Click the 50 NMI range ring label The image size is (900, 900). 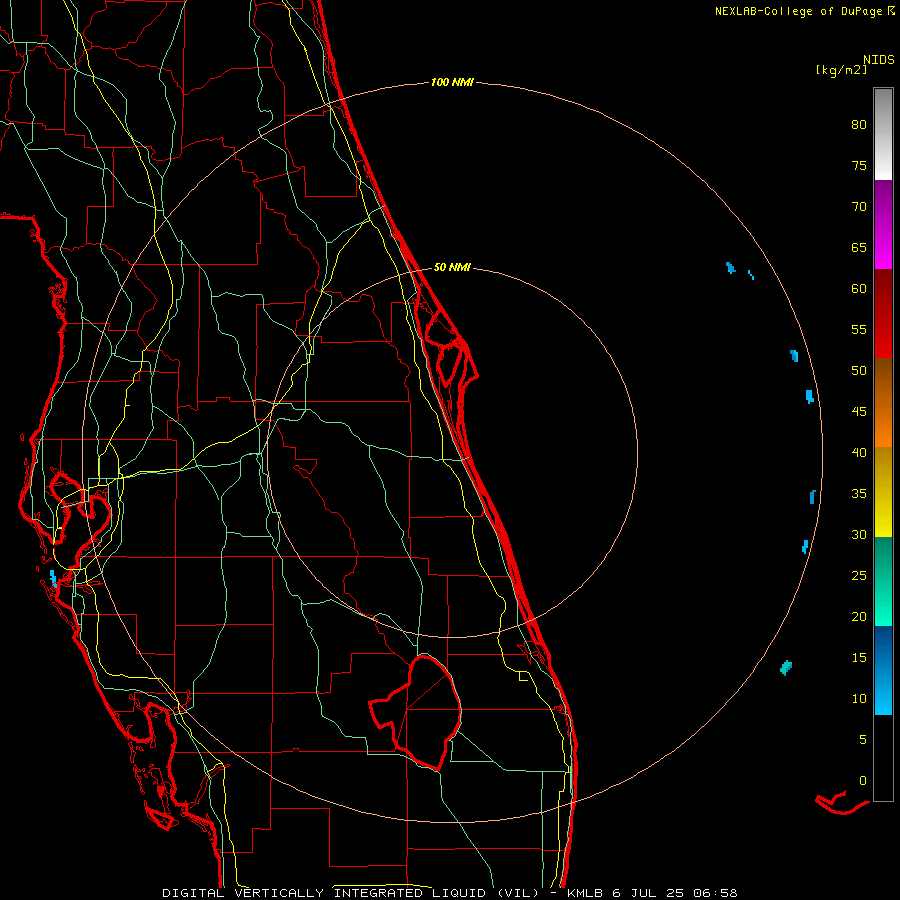click(452, 267)
